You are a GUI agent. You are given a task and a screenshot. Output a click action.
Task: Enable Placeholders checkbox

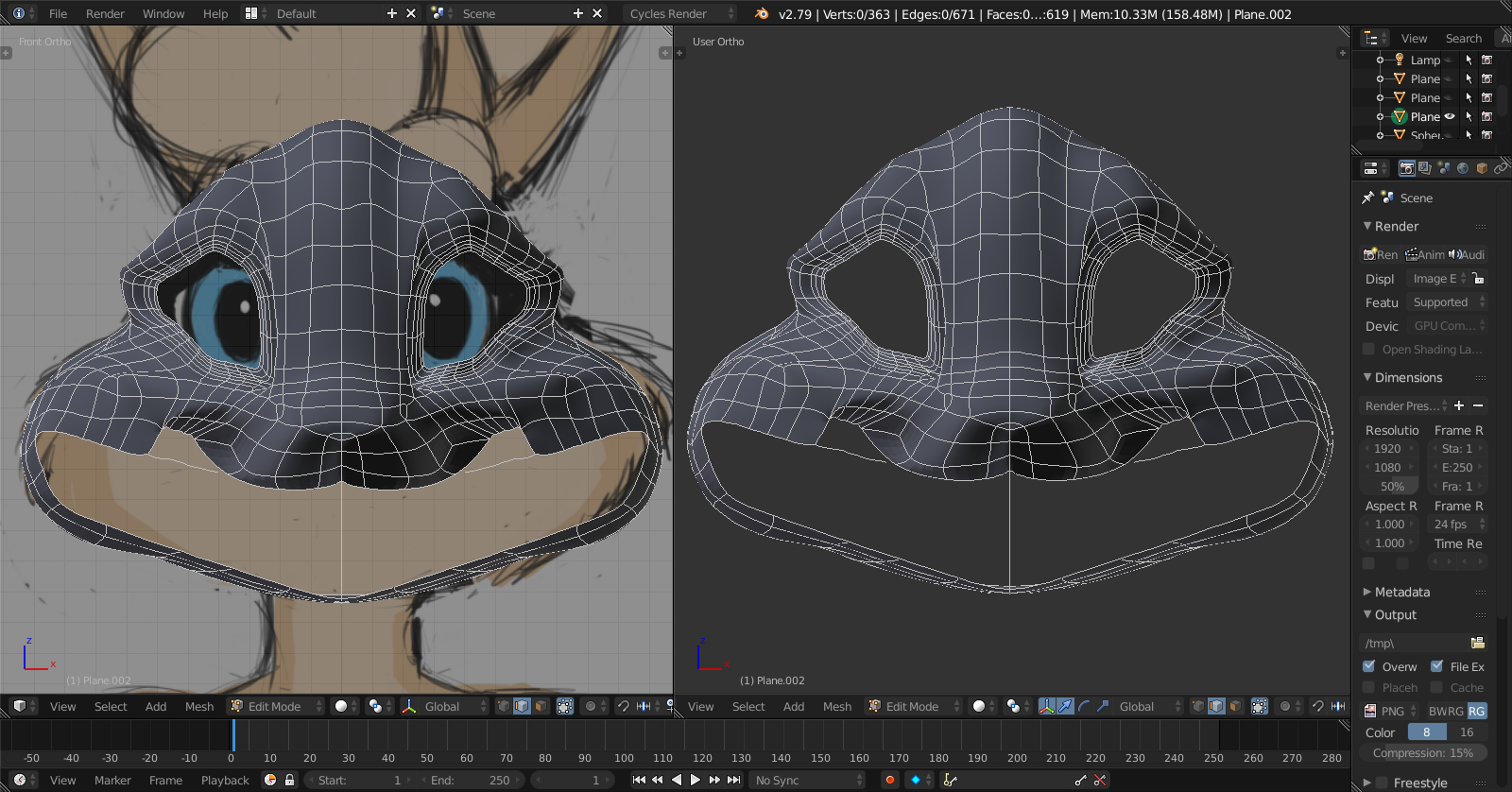coord(1368,687)
